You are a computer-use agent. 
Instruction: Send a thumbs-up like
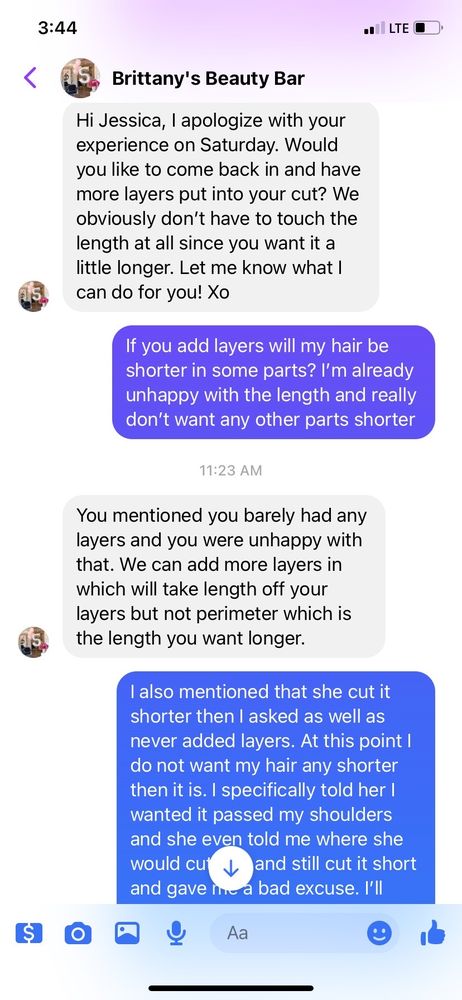tap(433, 932)
